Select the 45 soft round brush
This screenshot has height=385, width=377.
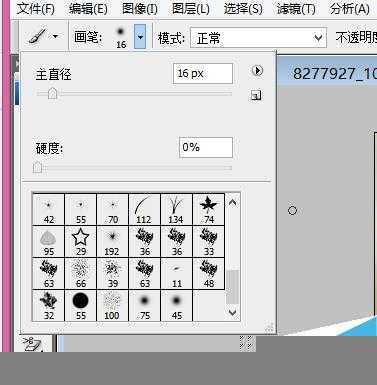(x=177, y=305)
